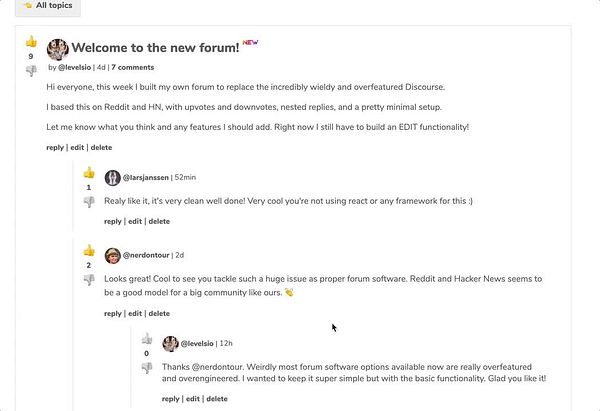Click the 7 comments link
This screenshot has height=411, width=600.
[133, 67]
